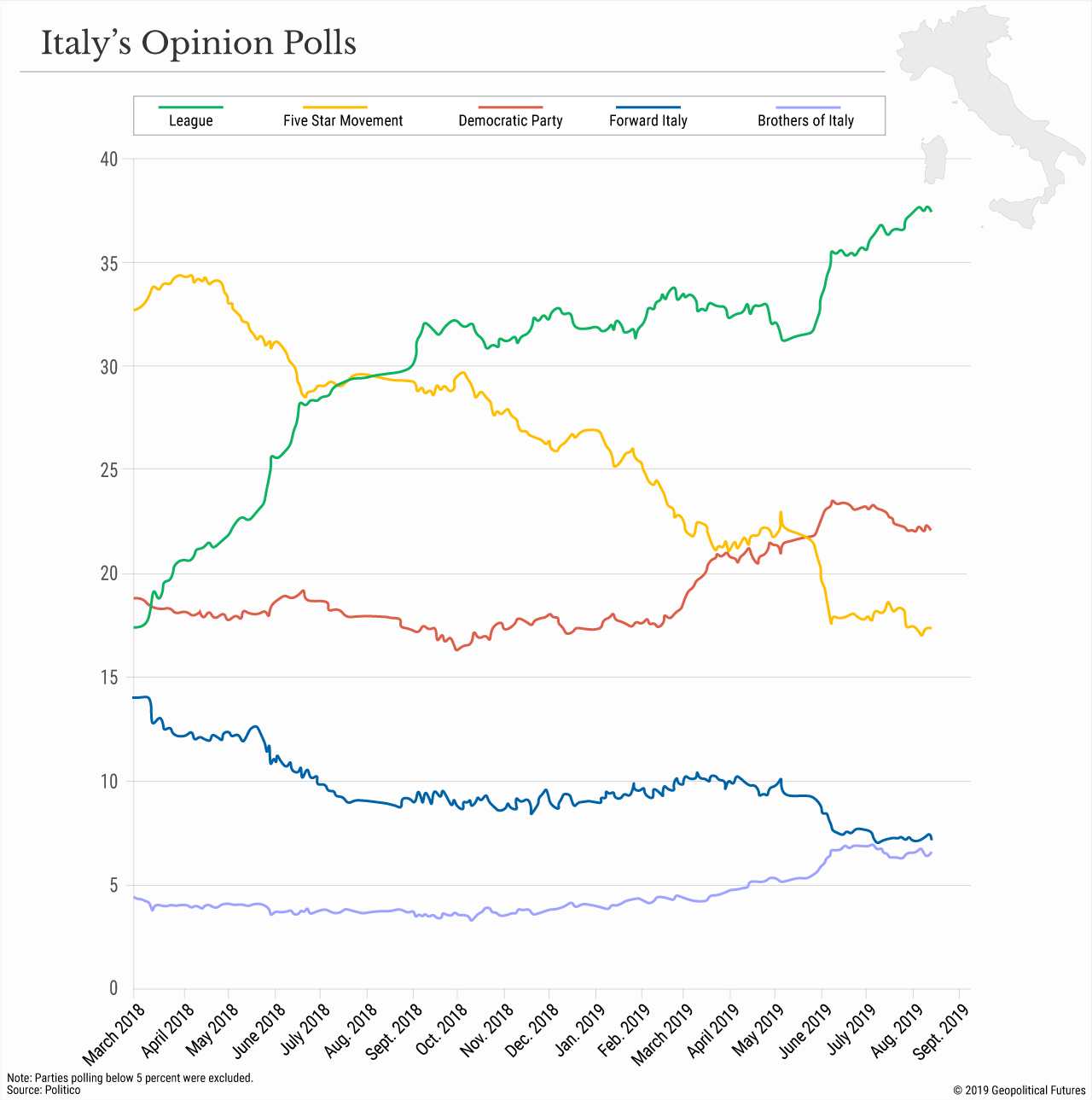
Task: Click the Sept. 2019 x-axis label
Action: [940, 1031]
